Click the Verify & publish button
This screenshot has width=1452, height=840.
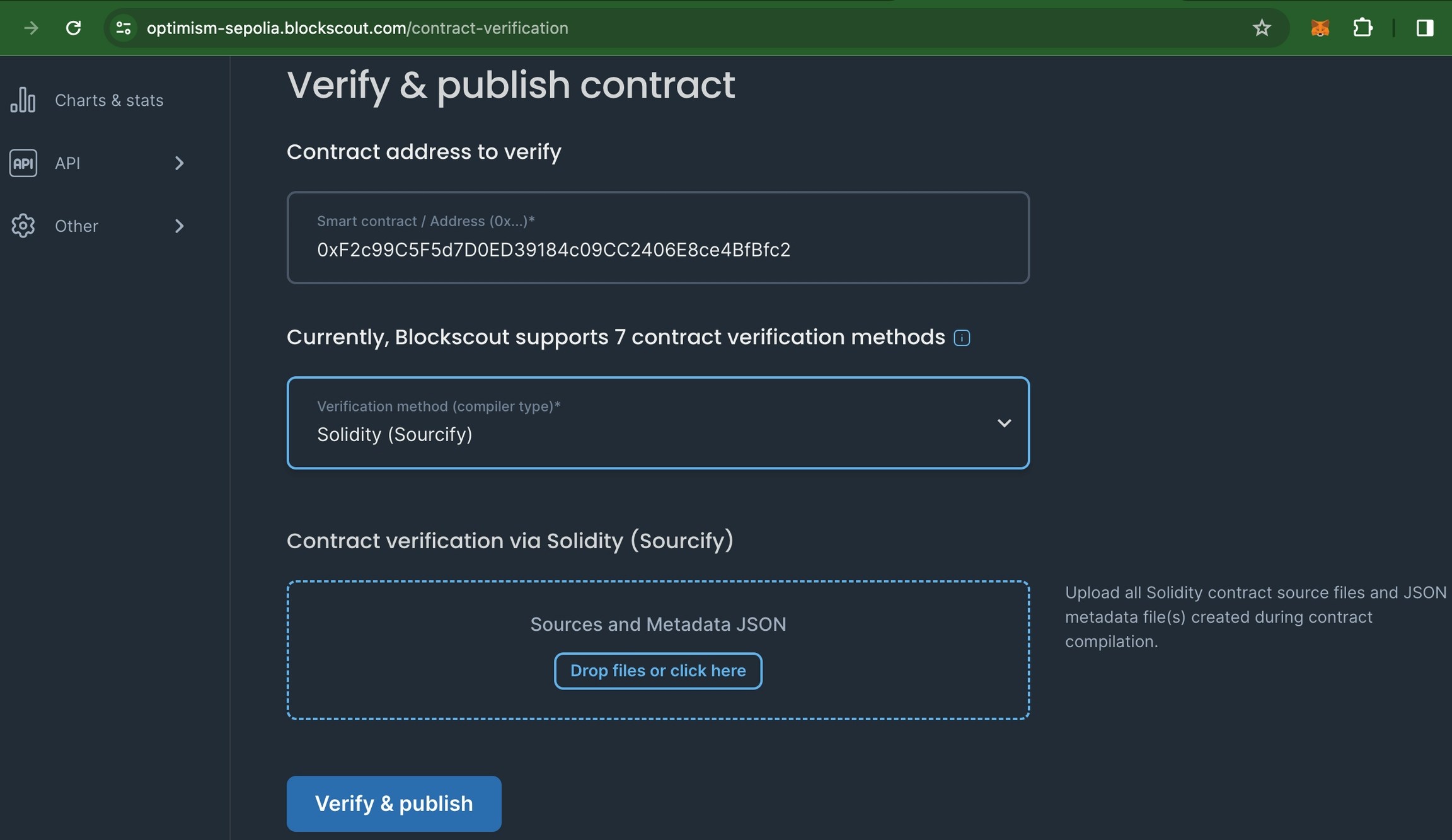[x=394, y=803]
